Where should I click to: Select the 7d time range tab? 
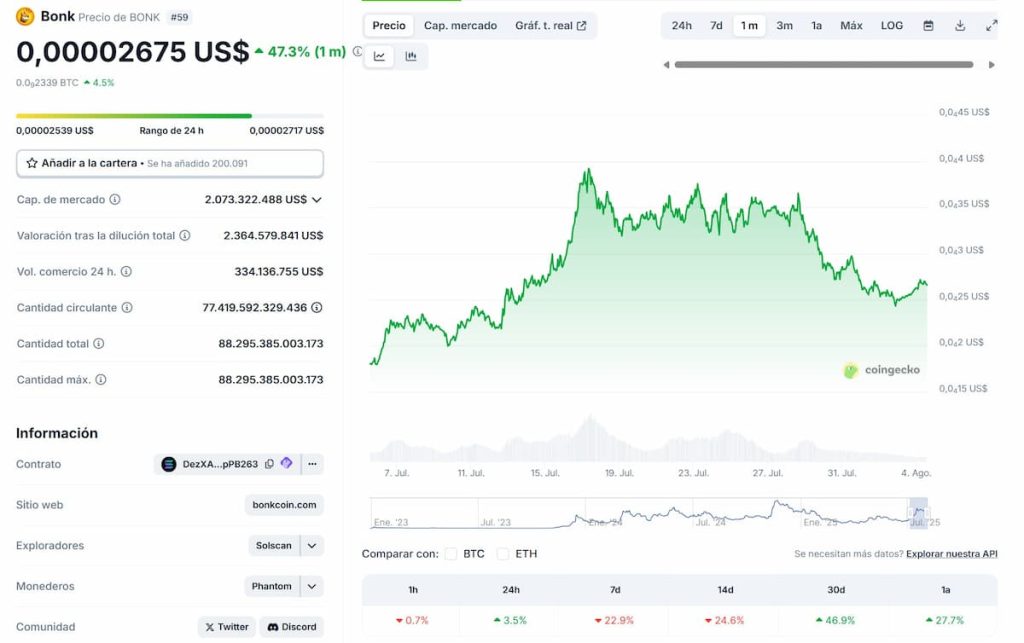tap(715, 25)
